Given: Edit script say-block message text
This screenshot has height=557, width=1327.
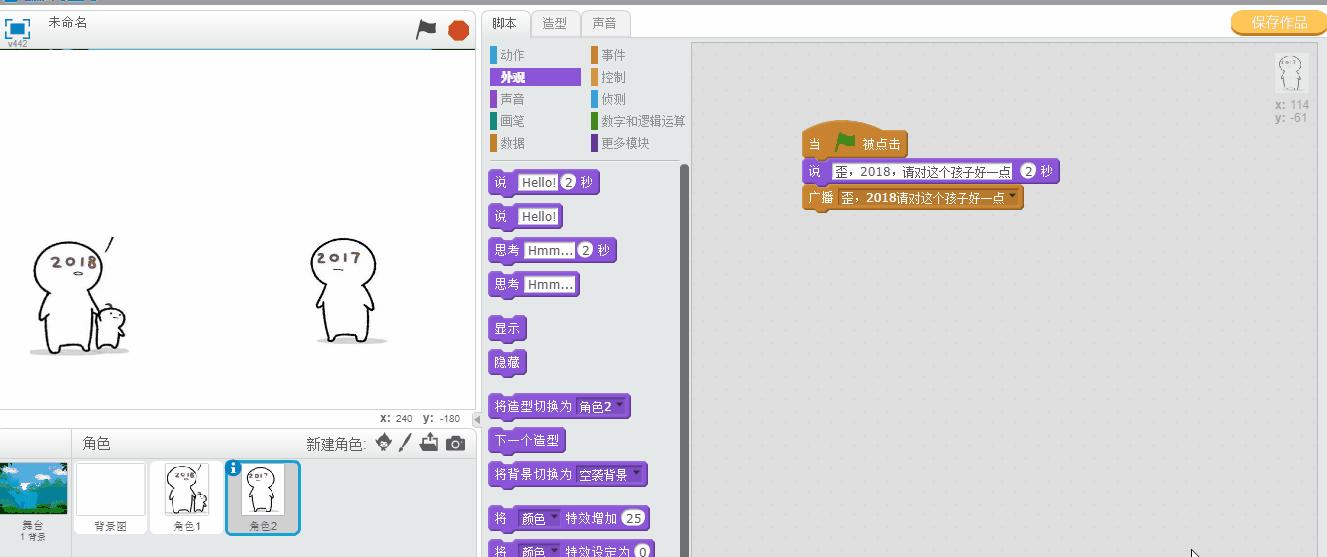Looking at the screenshot, I should pyautogui.click(x=924, y=172).
